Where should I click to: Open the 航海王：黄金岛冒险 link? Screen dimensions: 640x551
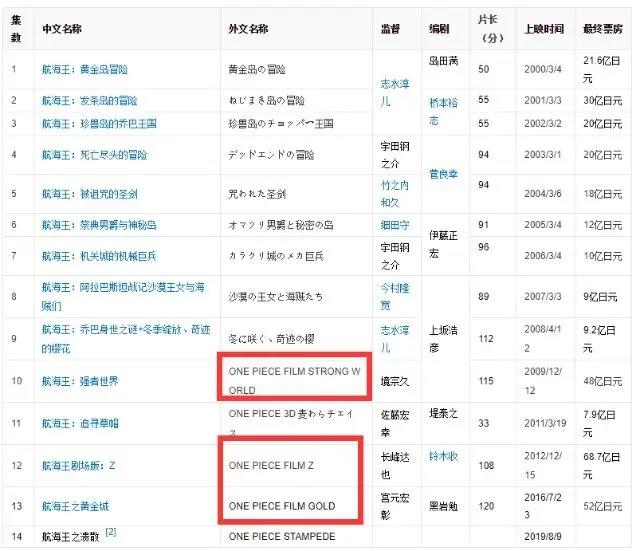(85, 69)
